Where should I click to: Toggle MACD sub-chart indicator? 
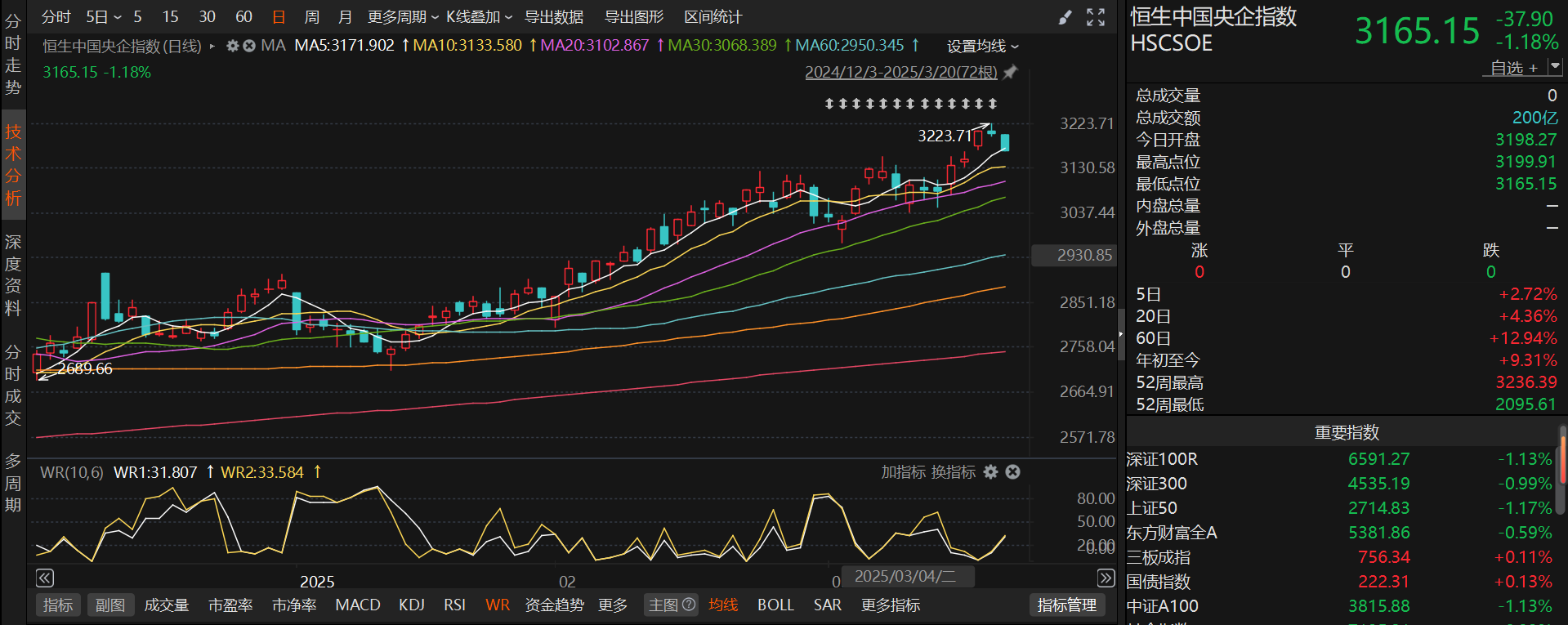(x=358, y=605)
